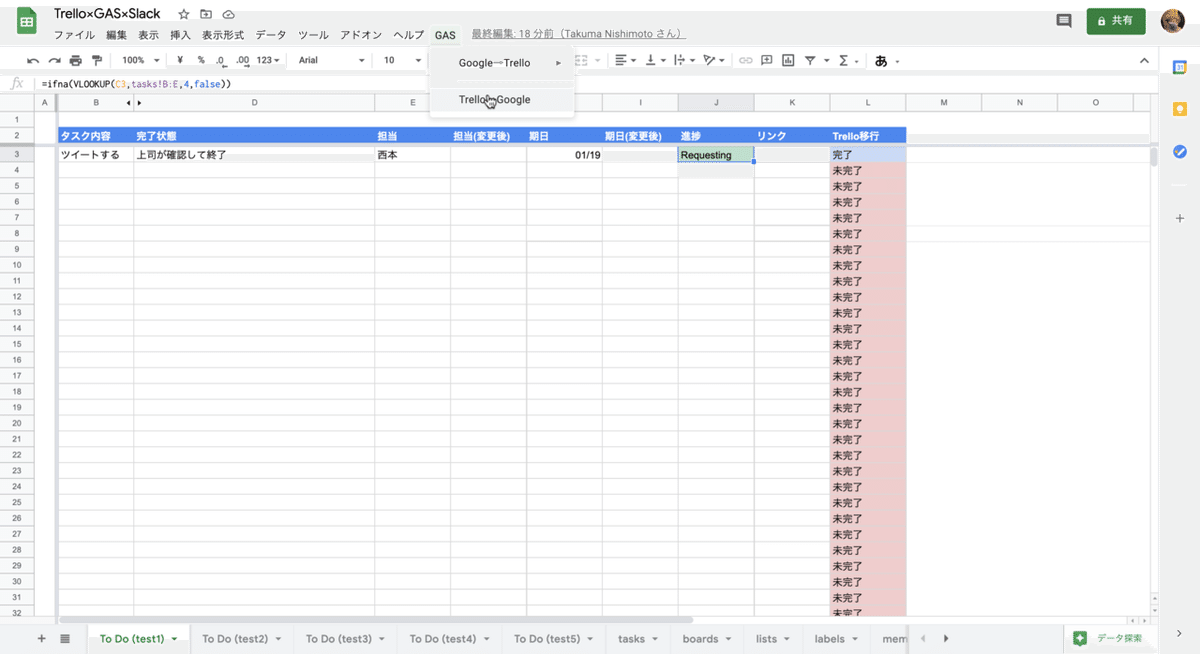Click the insert chart icon

788,60
